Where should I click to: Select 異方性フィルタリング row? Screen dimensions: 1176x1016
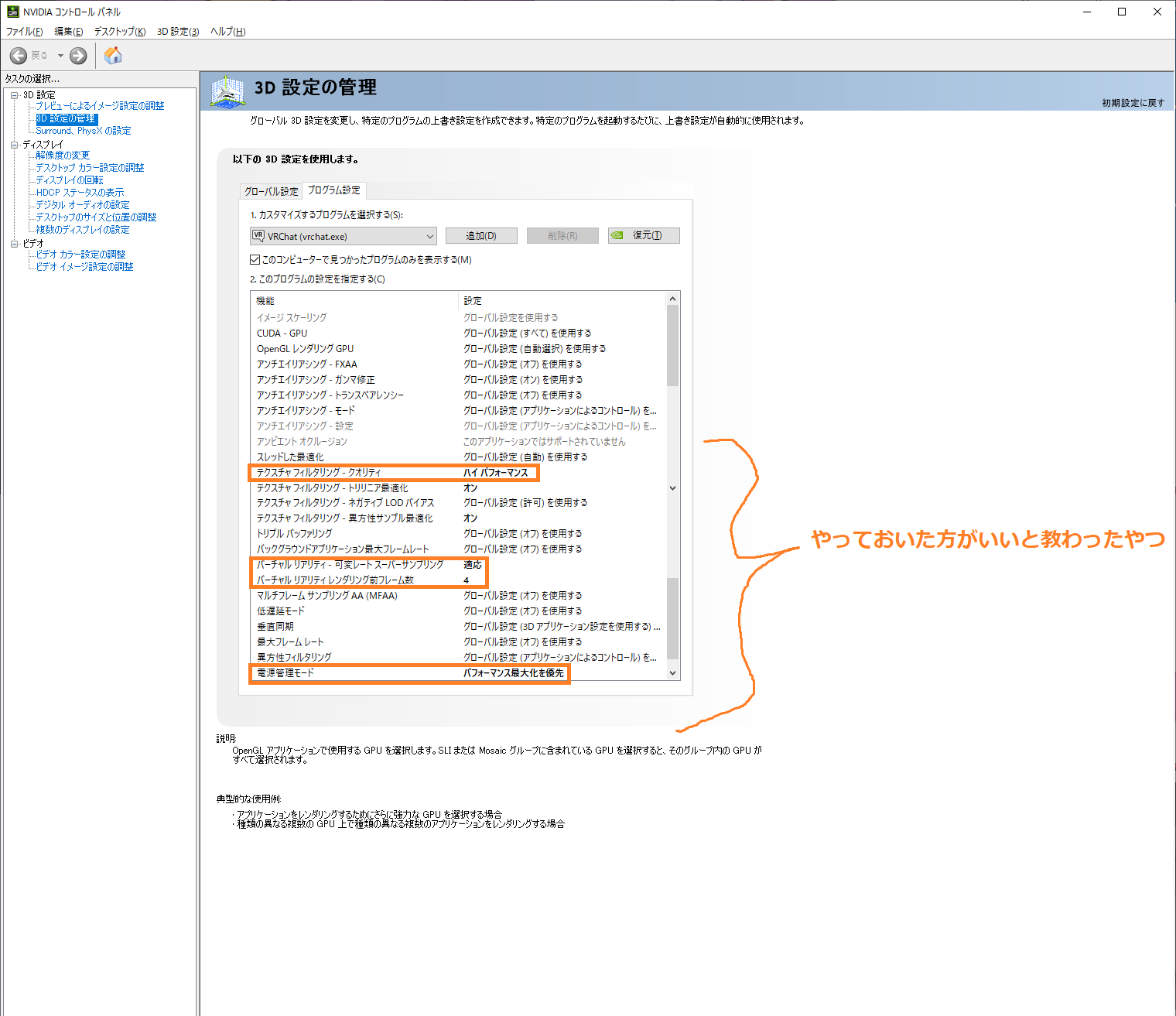[458, 658]
